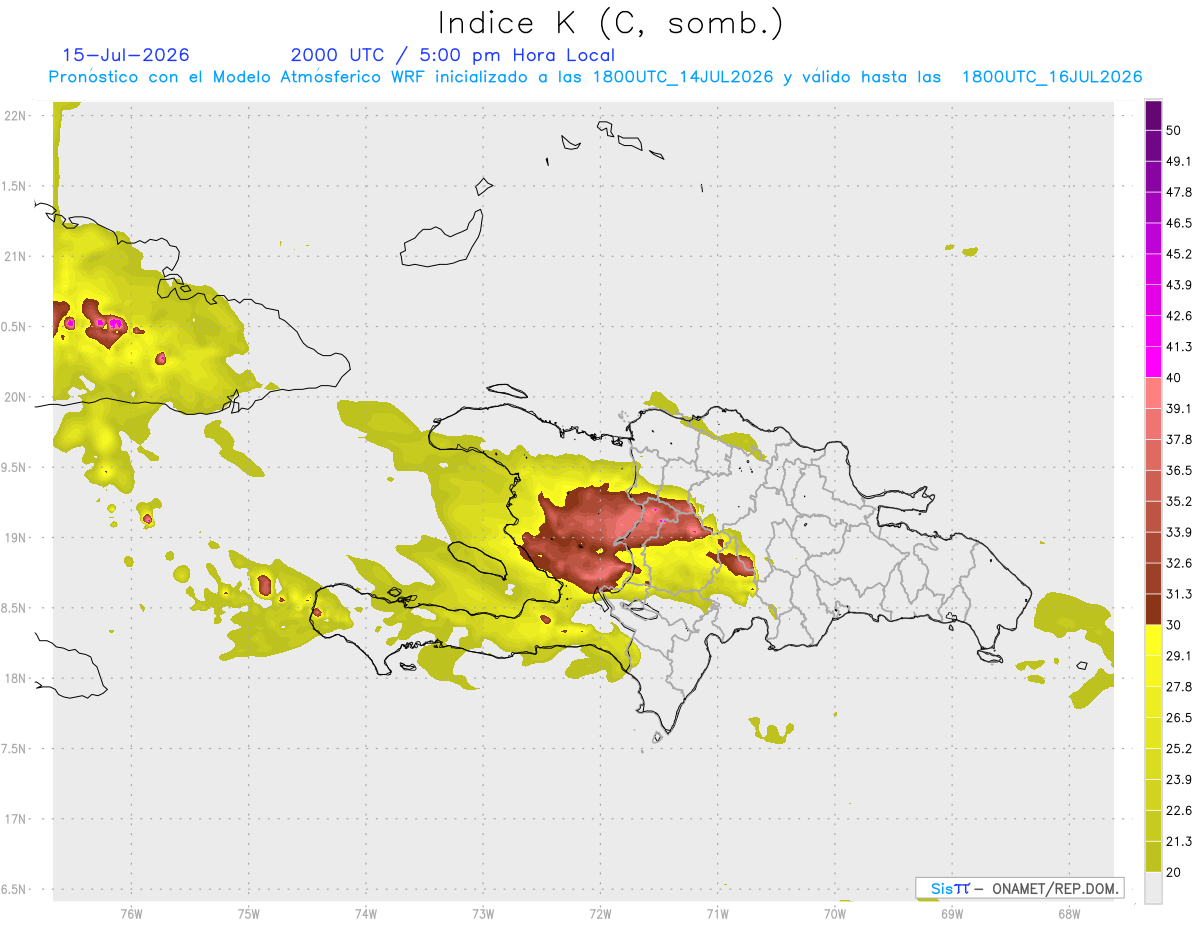Click the colorbar value 43.9
The height and width of the screenshot is (927, 1200).
[1178, 285]
